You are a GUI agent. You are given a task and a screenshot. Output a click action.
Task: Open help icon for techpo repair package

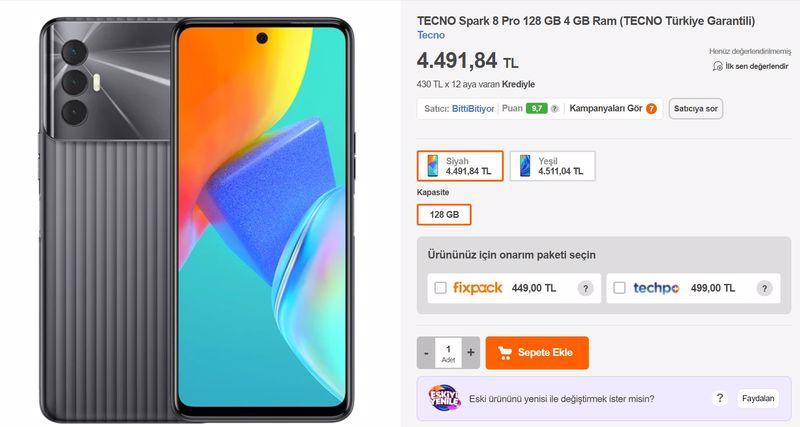[764, 288]
